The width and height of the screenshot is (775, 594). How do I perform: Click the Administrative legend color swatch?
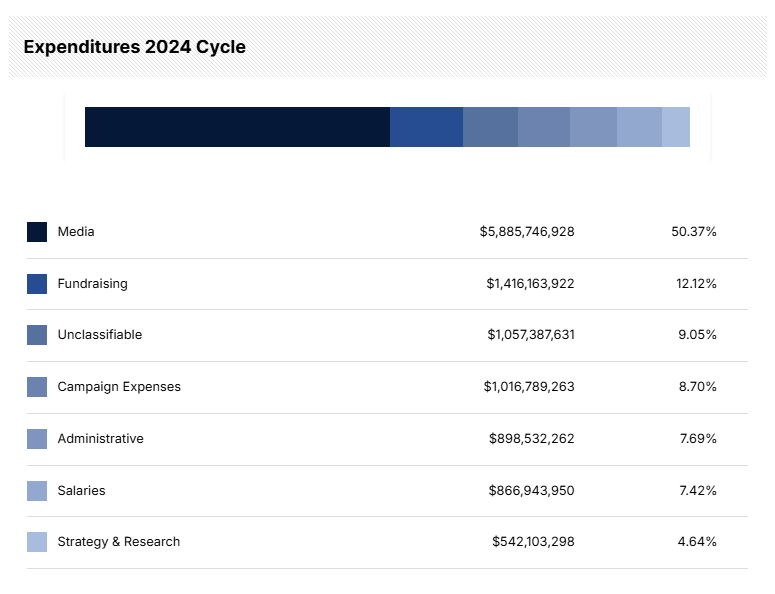37,439
